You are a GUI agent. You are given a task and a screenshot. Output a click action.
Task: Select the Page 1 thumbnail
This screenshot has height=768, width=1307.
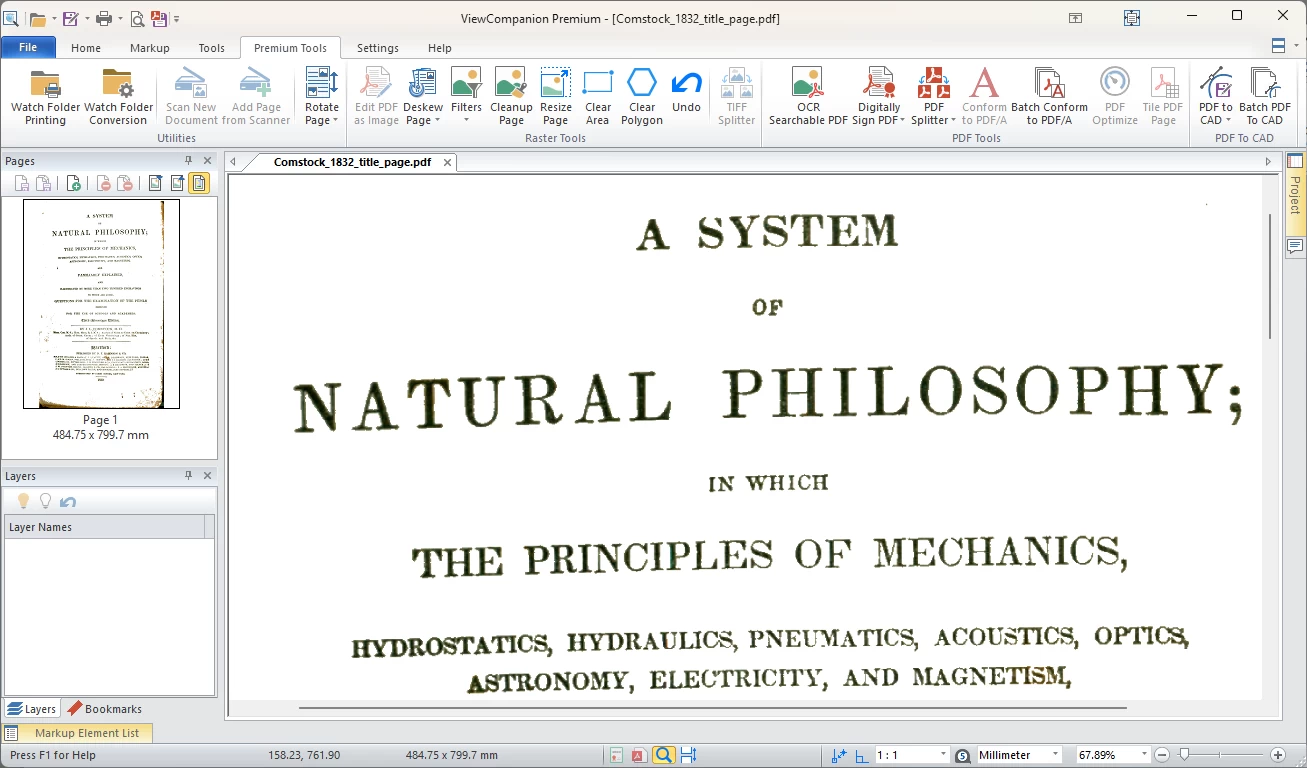(x=101, y=304)
